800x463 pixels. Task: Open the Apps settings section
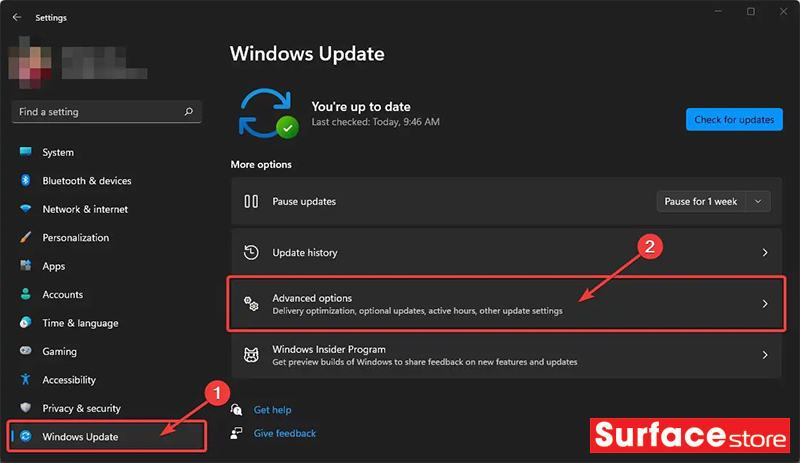[x=106, y=266]
